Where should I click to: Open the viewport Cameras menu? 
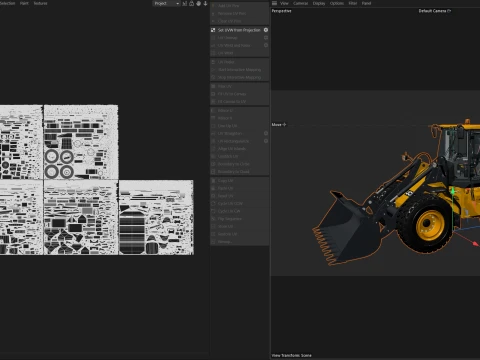[x=301, y=3]
